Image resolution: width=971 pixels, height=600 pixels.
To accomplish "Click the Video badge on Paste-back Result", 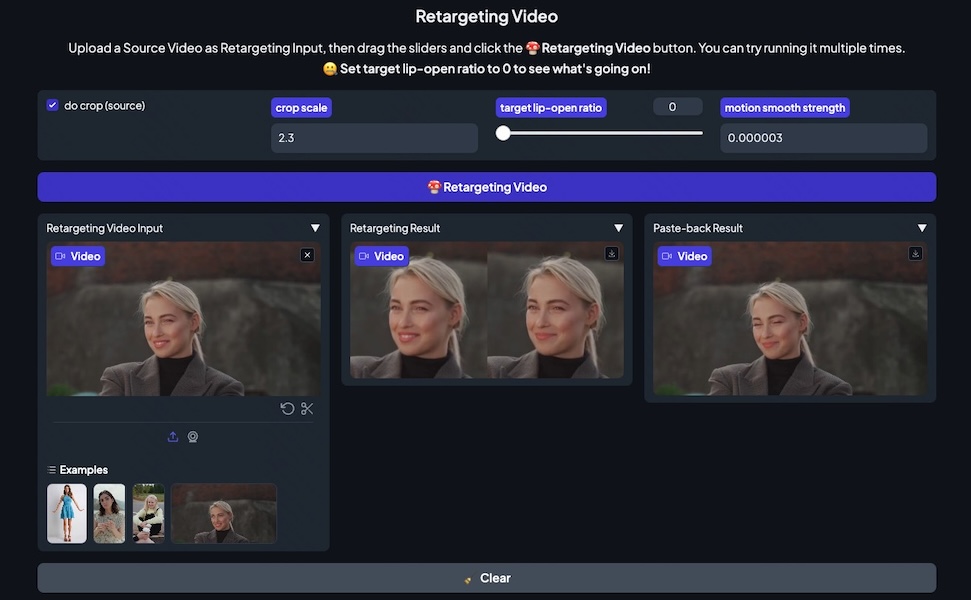I will point(686,256).
